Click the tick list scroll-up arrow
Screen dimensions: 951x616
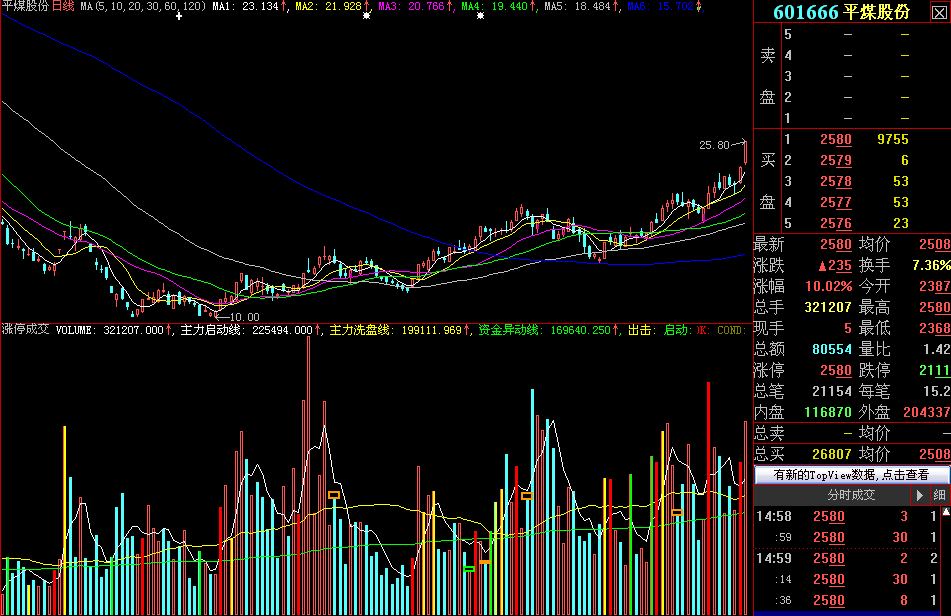point(946,512)
